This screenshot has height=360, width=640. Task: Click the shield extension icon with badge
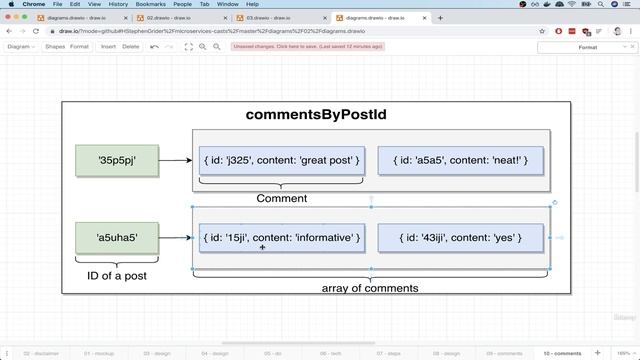coord(586,31)
